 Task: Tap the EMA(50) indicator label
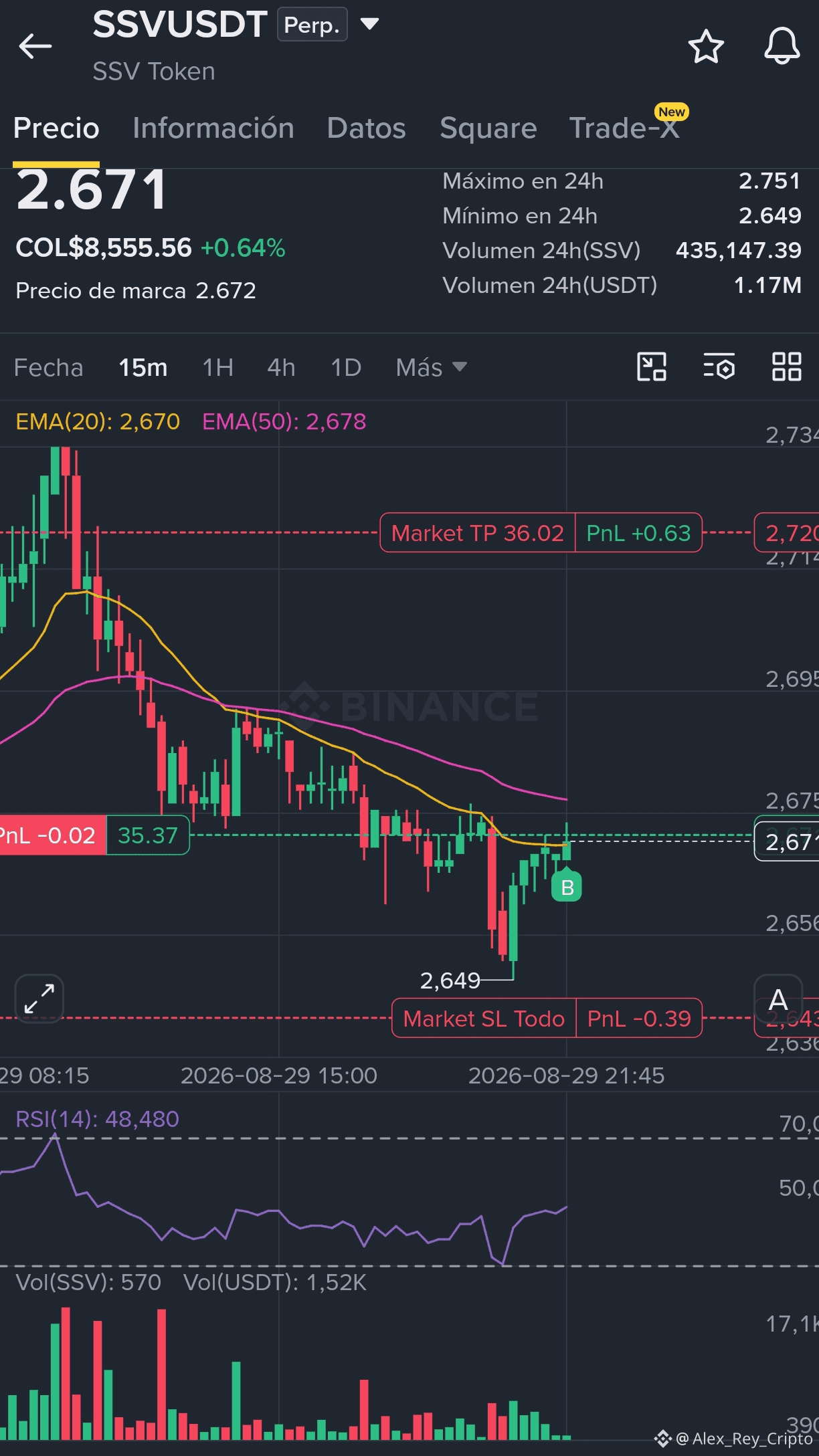coord(284,421)
